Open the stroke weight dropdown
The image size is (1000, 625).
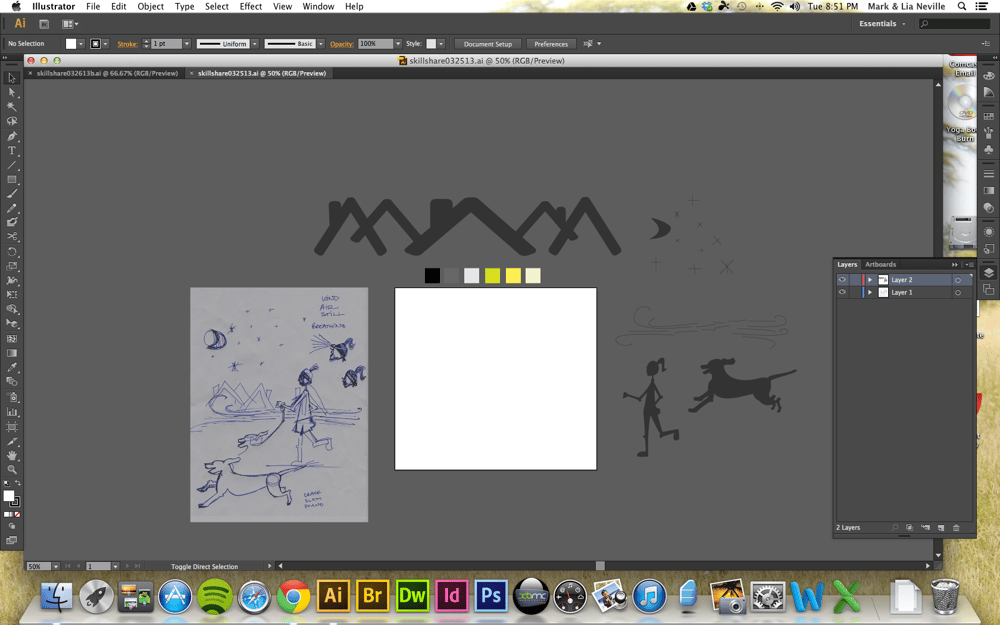point(187,44)
